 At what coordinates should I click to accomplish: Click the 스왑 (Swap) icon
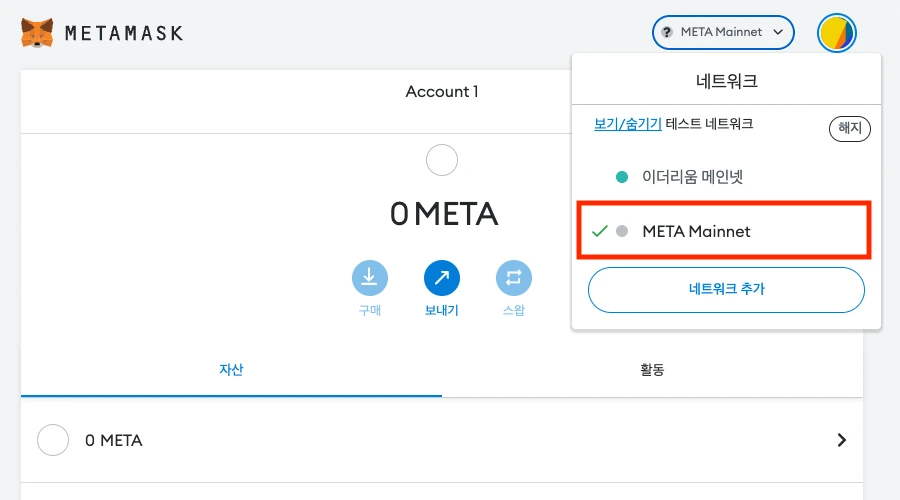click(x=514, y=278)
